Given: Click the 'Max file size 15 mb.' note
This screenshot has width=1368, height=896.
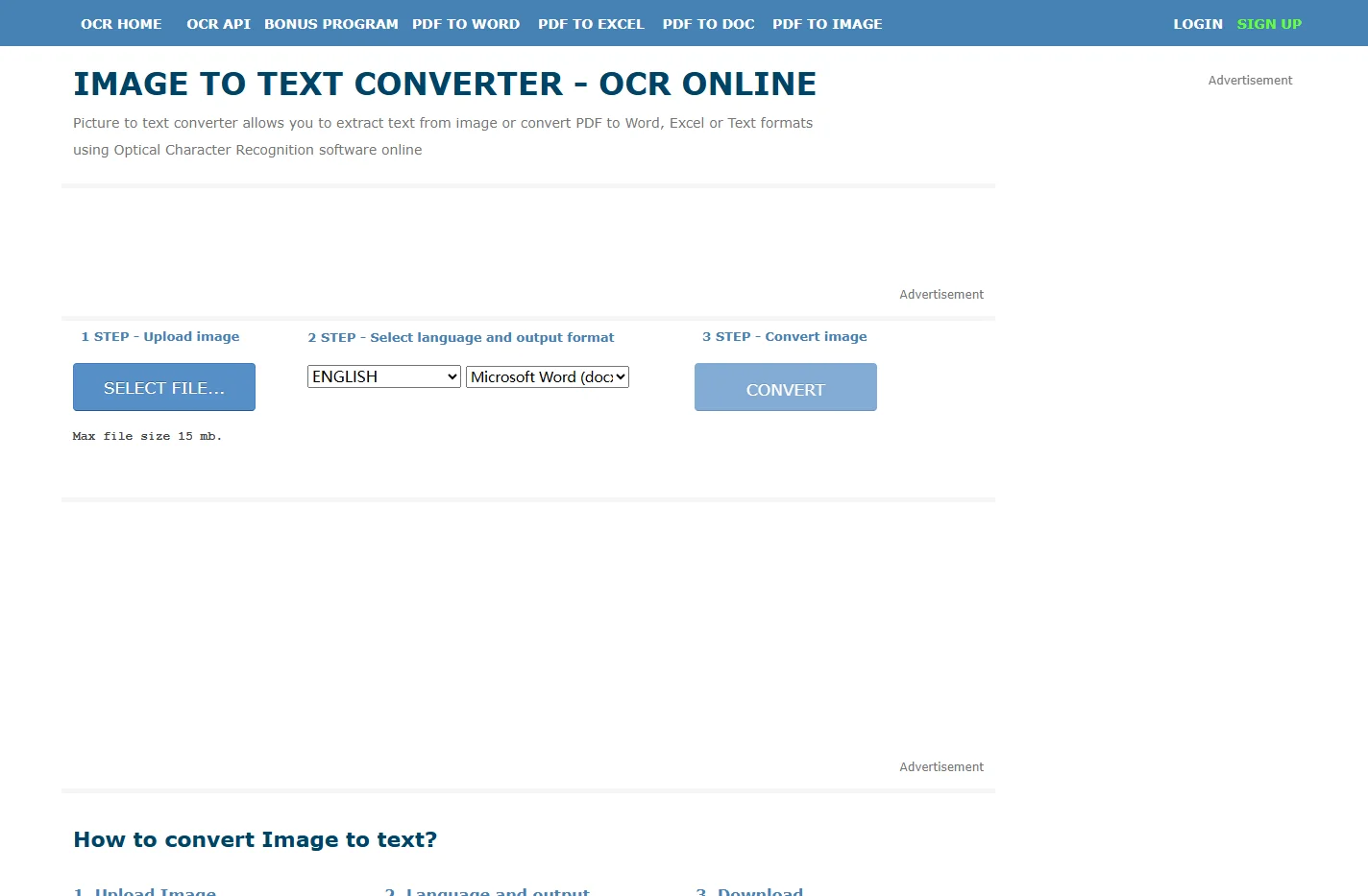Looking at the screenshot, I should [x=147, y=436].
